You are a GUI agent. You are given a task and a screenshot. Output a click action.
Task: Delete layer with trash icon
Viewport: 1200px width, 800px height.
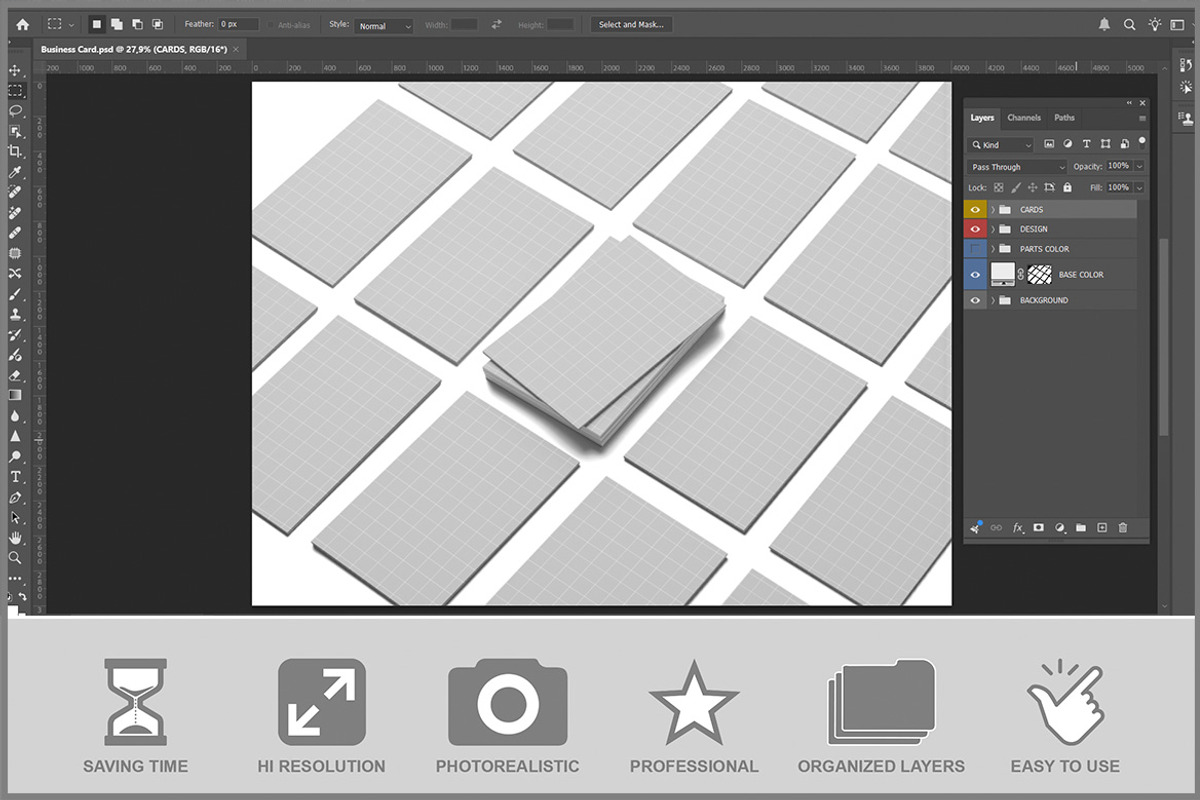[x=1123, y=528]
